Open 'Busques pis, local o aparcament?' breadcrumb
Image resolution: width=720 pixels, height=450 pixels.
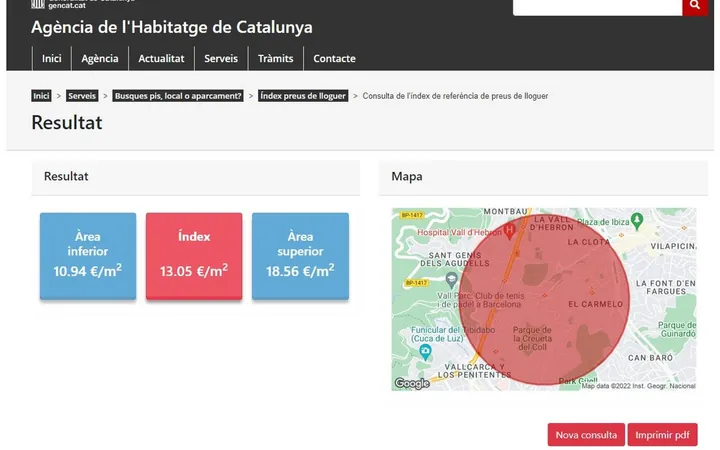pos(178,96)
